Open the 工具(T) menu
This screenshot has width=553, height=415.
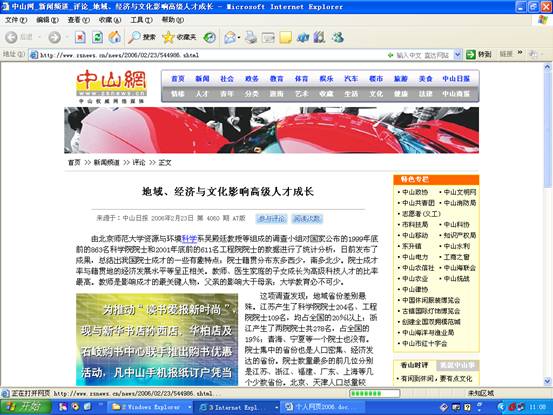click(141, 20)
